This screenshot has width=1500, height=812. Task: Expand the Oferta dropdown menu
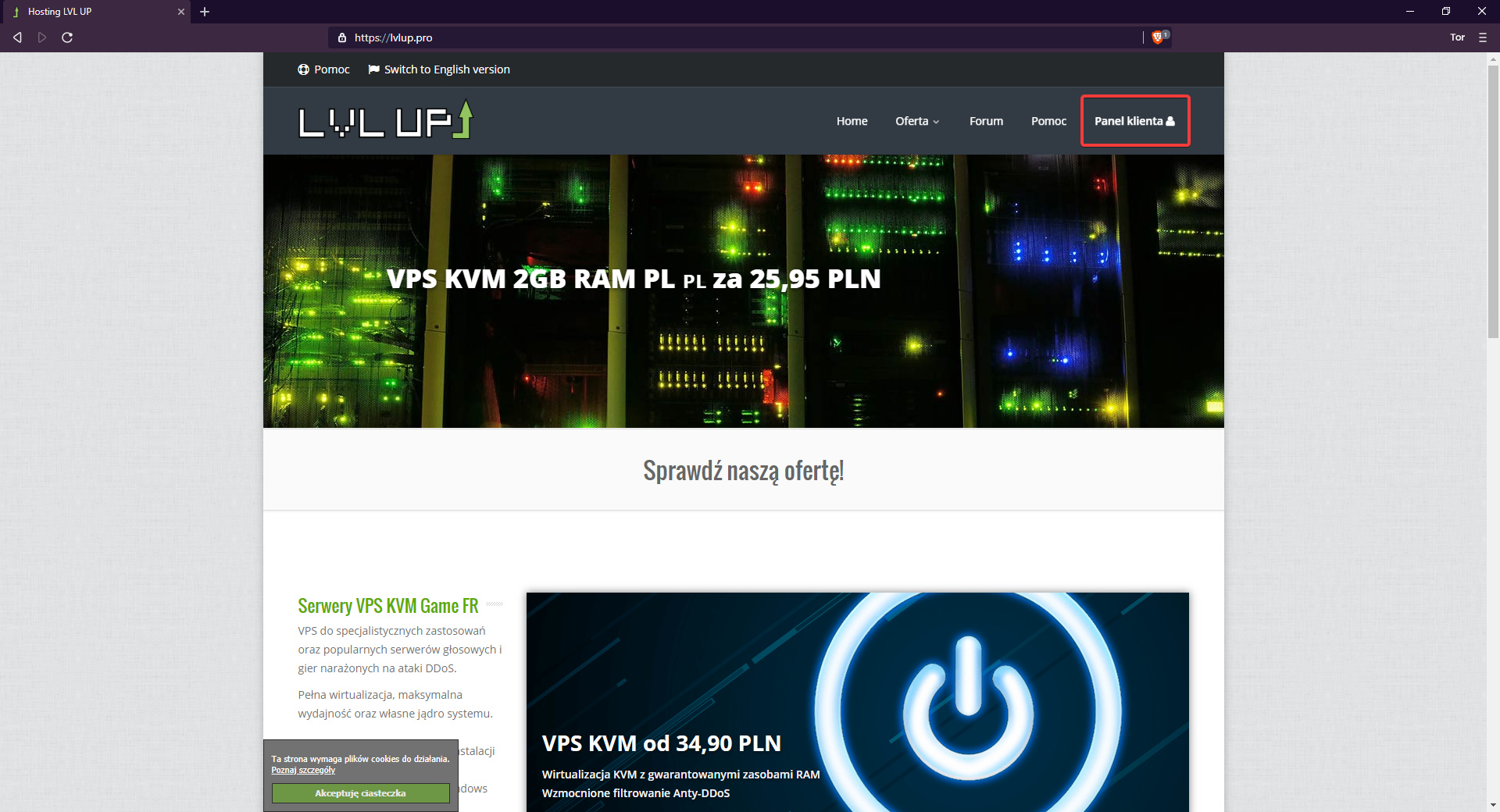coord(917,121)
